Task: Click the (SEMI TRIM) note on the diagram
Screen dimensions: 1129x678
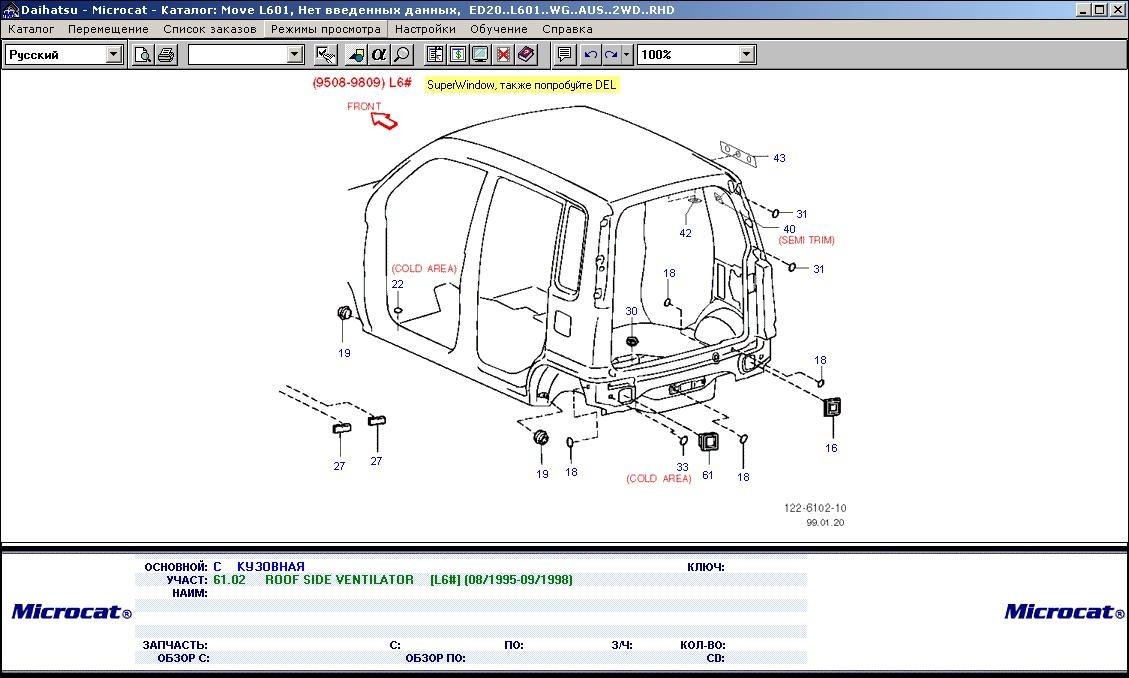Action: click(x=806, y=240)
